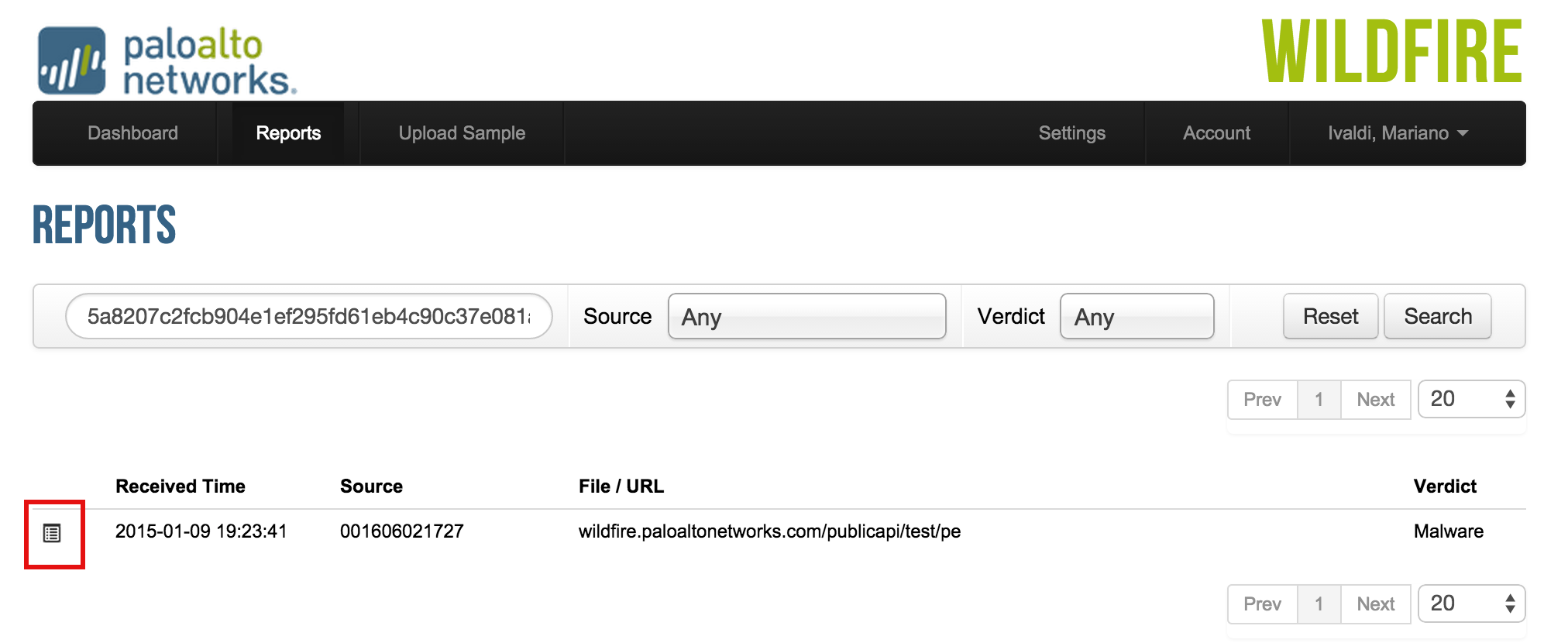Expand the Ivaldi, Mariano user menu
Screen dimensions: 1568x643
click(1397, 133)
